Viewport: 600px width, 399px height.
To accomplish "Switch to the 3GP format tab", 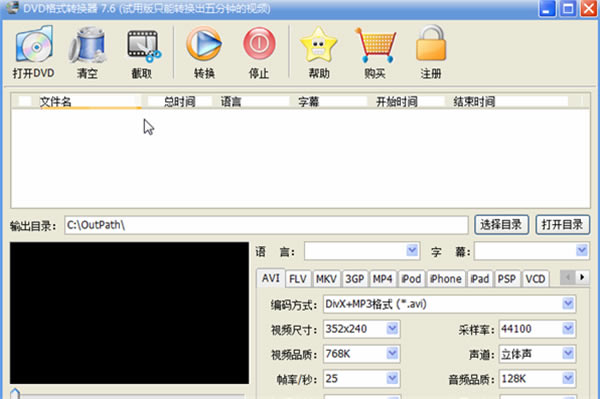I will click(x=355, y=279).
